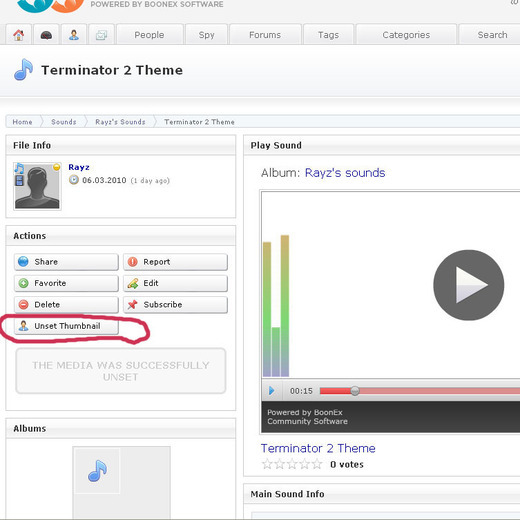Share this sound file
This screenshot has height=520, width=520.
point(66,262)
